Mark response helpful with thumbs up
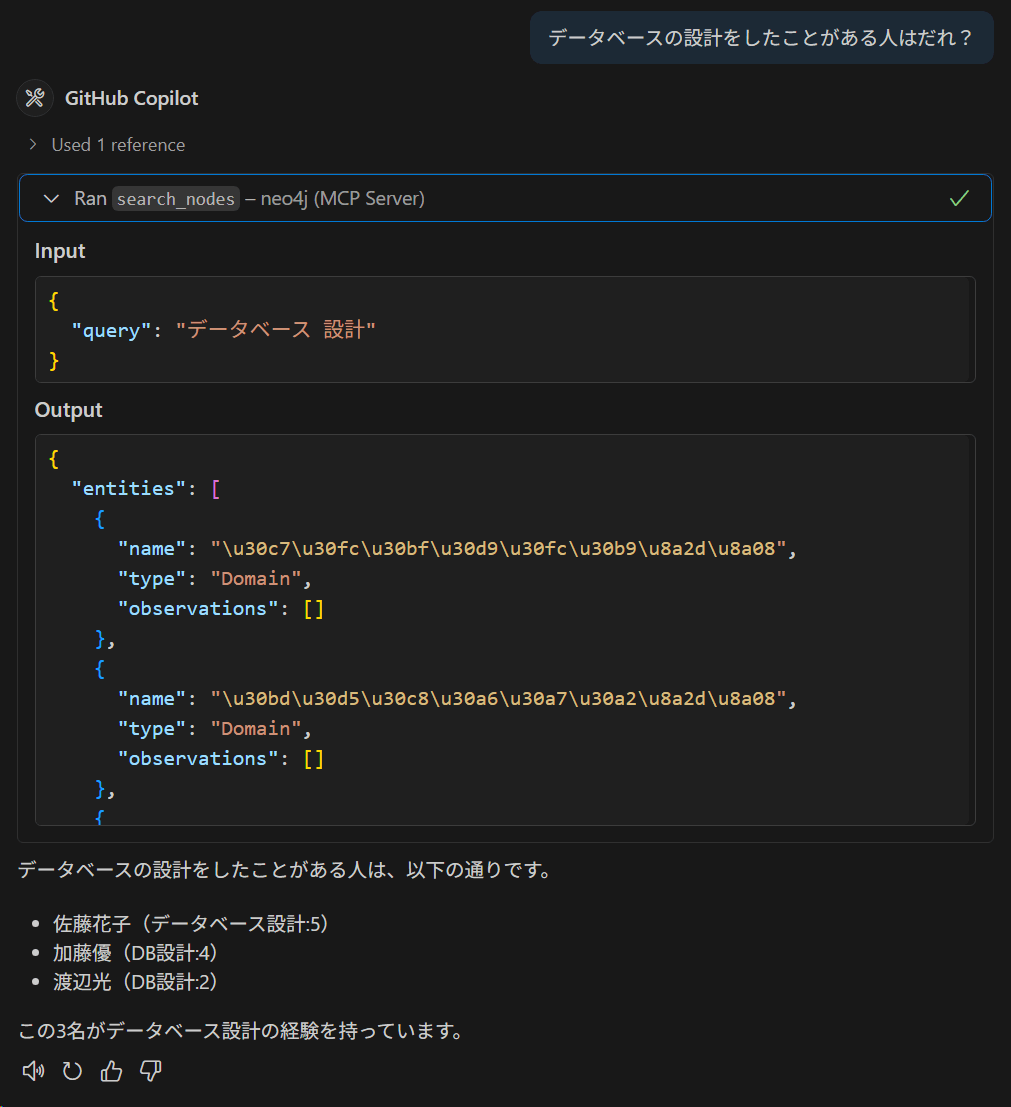The height and width of the screenshot is (1107, 1011). click(x=111, y=1071)
